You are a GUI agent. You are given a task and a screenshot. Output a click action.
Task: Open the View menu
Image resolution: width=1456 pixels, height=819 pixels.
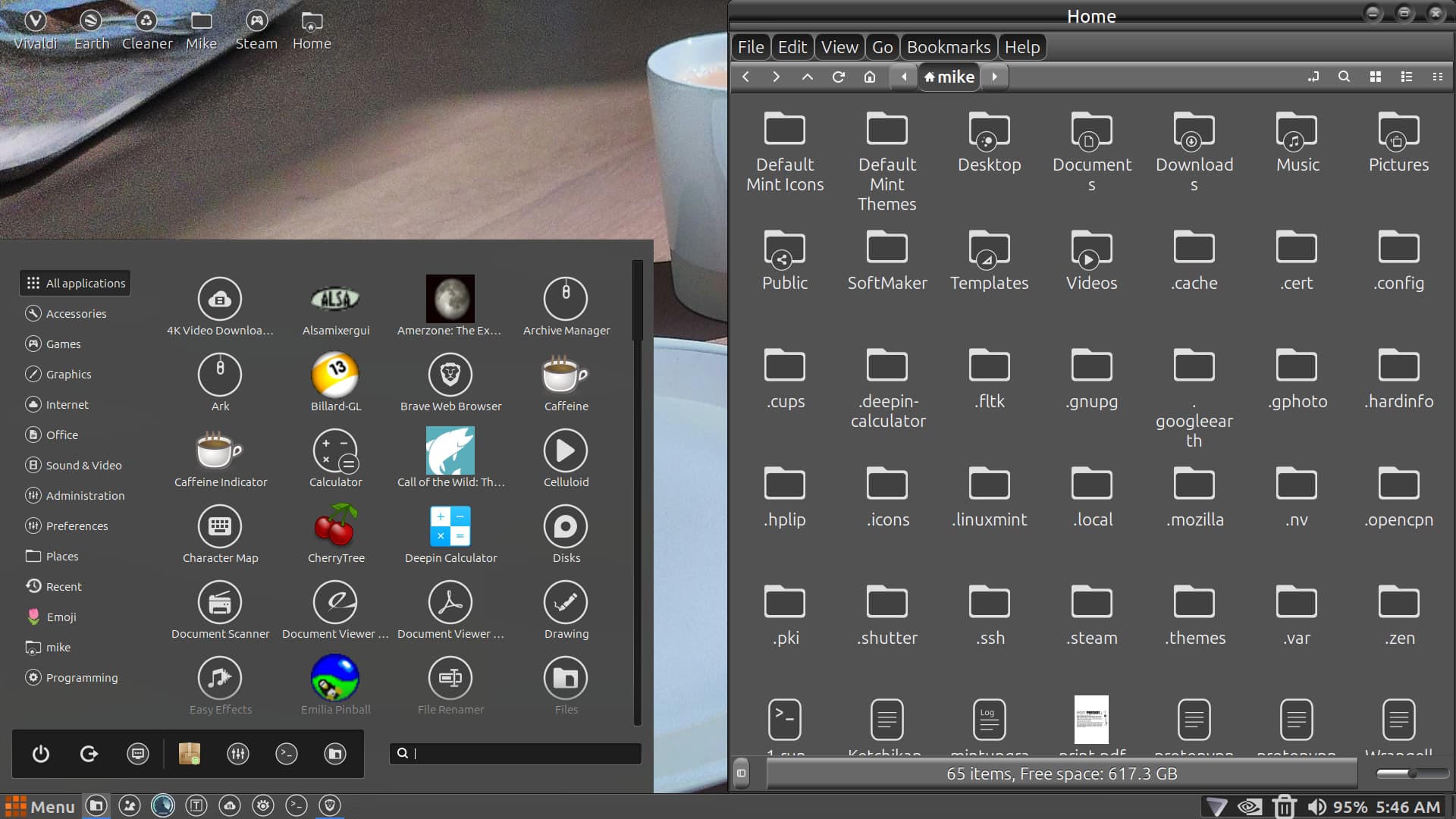coord(839,47)
